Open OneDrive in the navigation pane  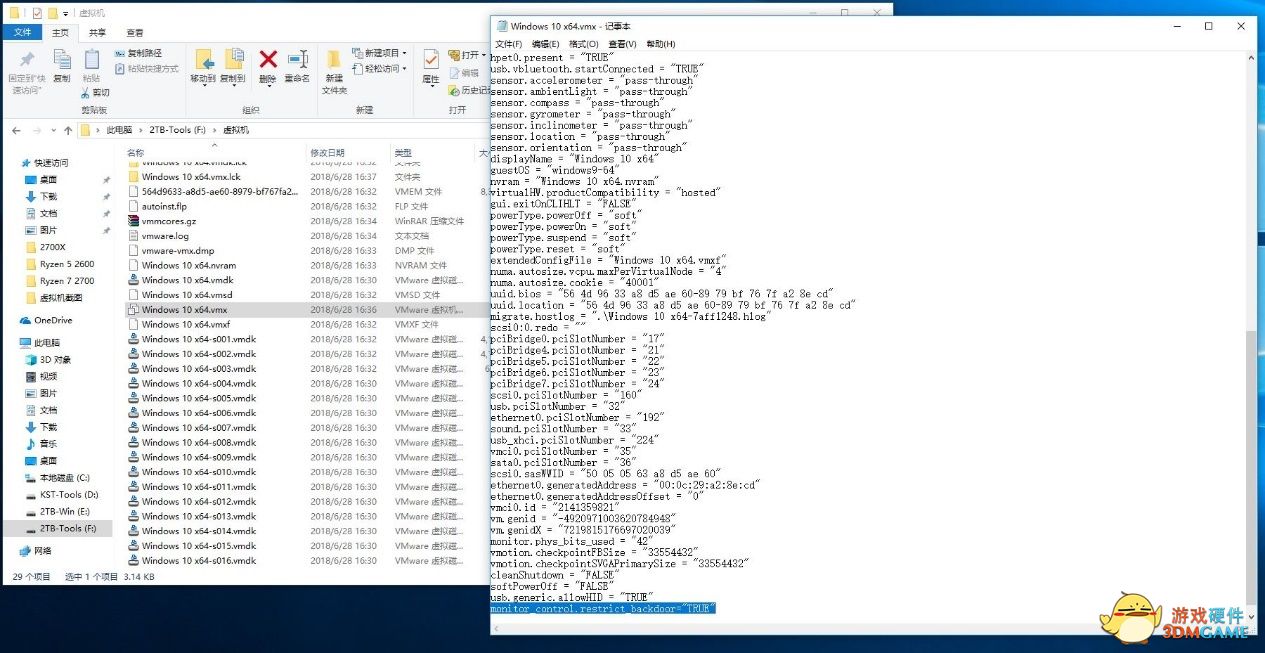pos(46,320)
